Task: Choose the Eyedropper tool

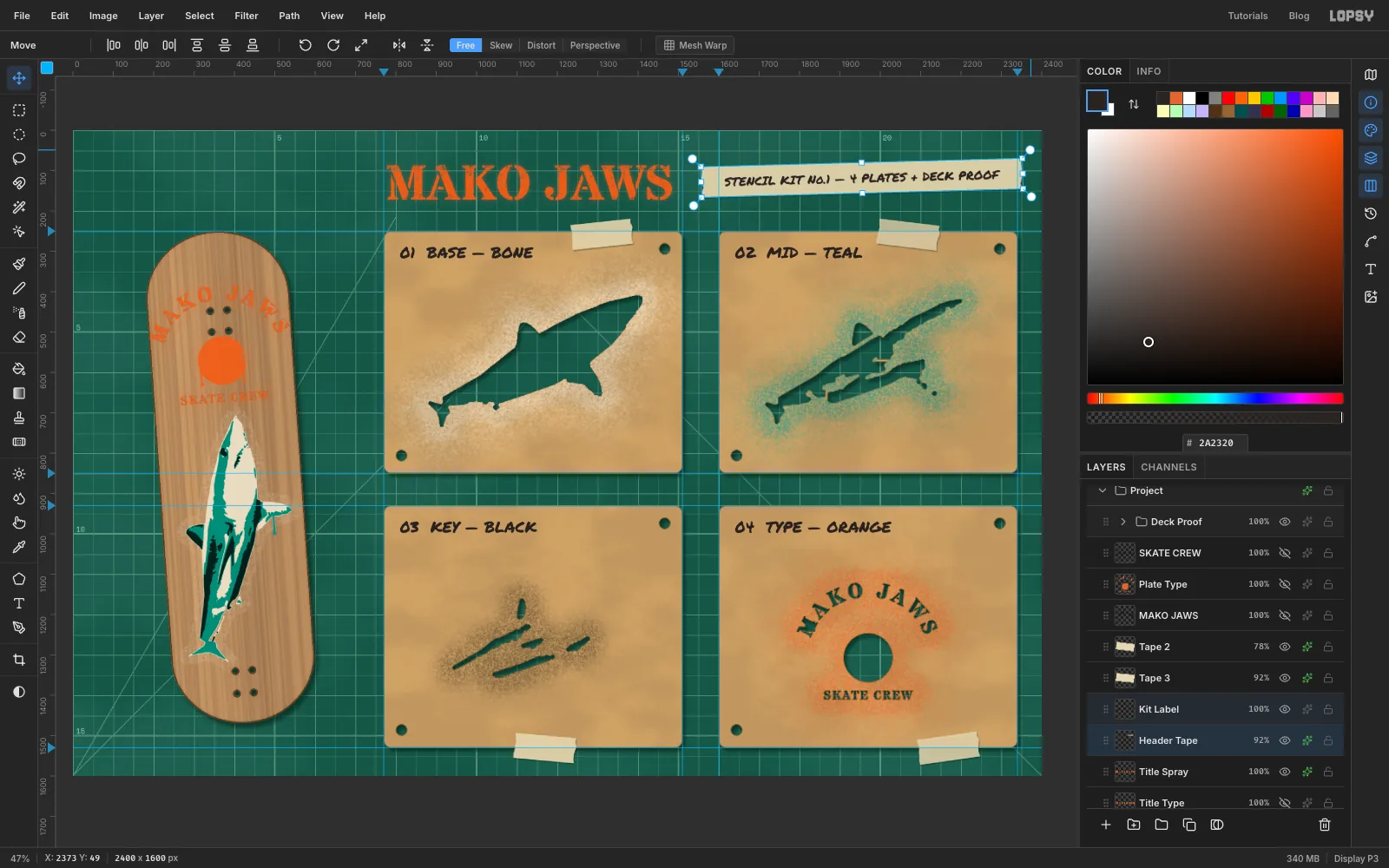Action: tap(19, 547)
